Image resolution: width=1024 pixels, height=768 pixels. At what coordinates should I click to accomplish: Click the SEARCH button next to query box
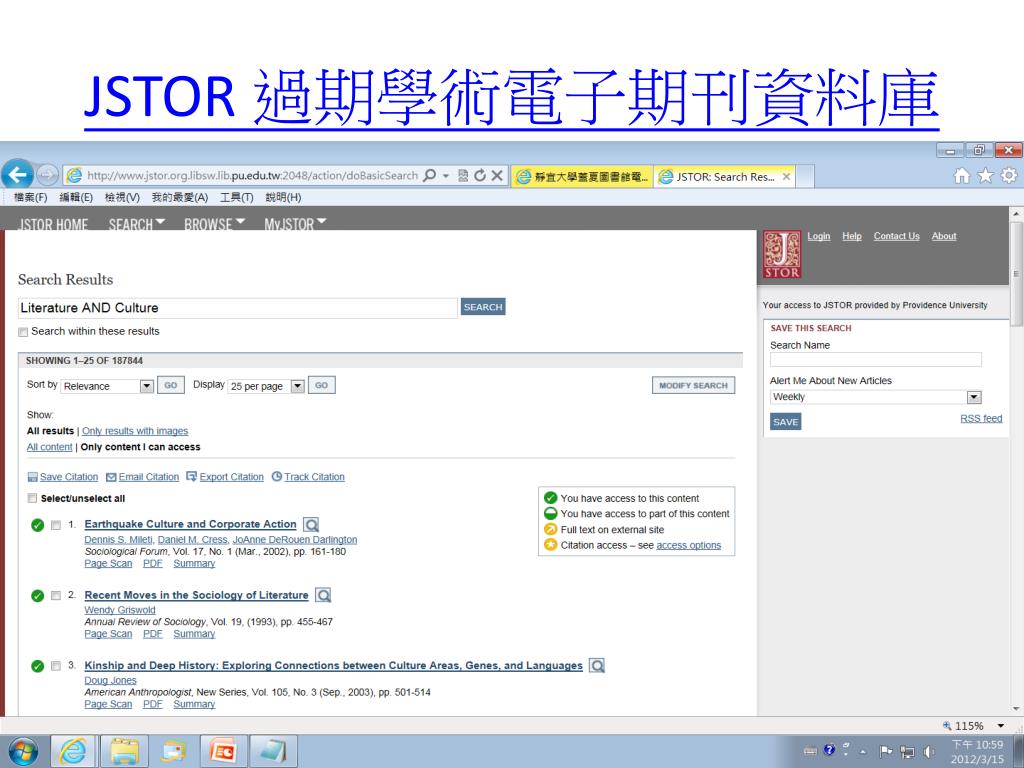click(x=483, y=307)
